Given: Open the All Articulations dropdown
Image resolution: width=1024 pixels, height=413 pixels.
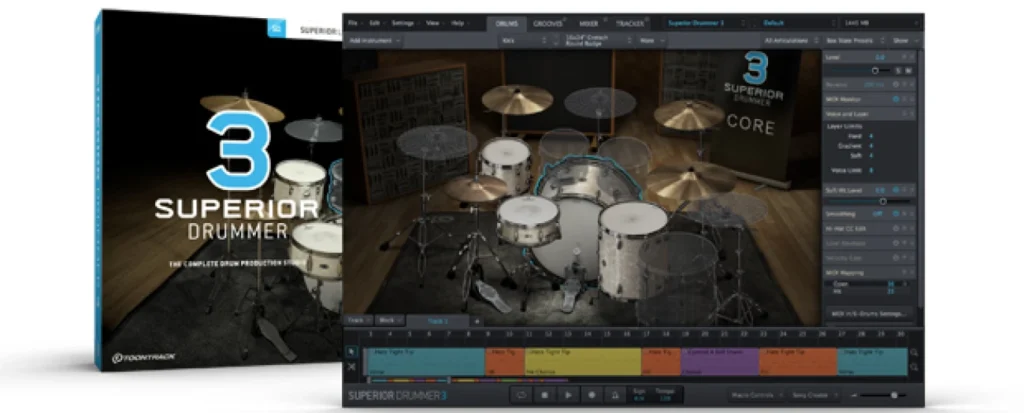Looking at the screenshot, I should point(786,41).
